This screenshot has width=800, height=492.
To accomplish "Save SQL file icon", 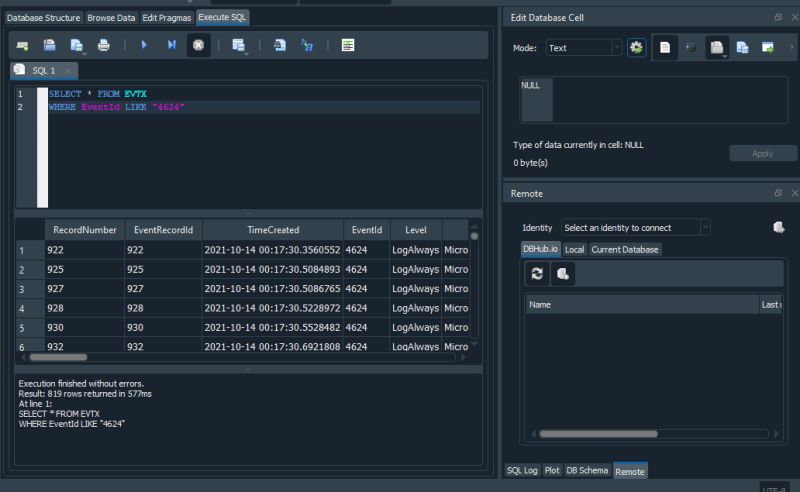I will click(x=77, y=45).
